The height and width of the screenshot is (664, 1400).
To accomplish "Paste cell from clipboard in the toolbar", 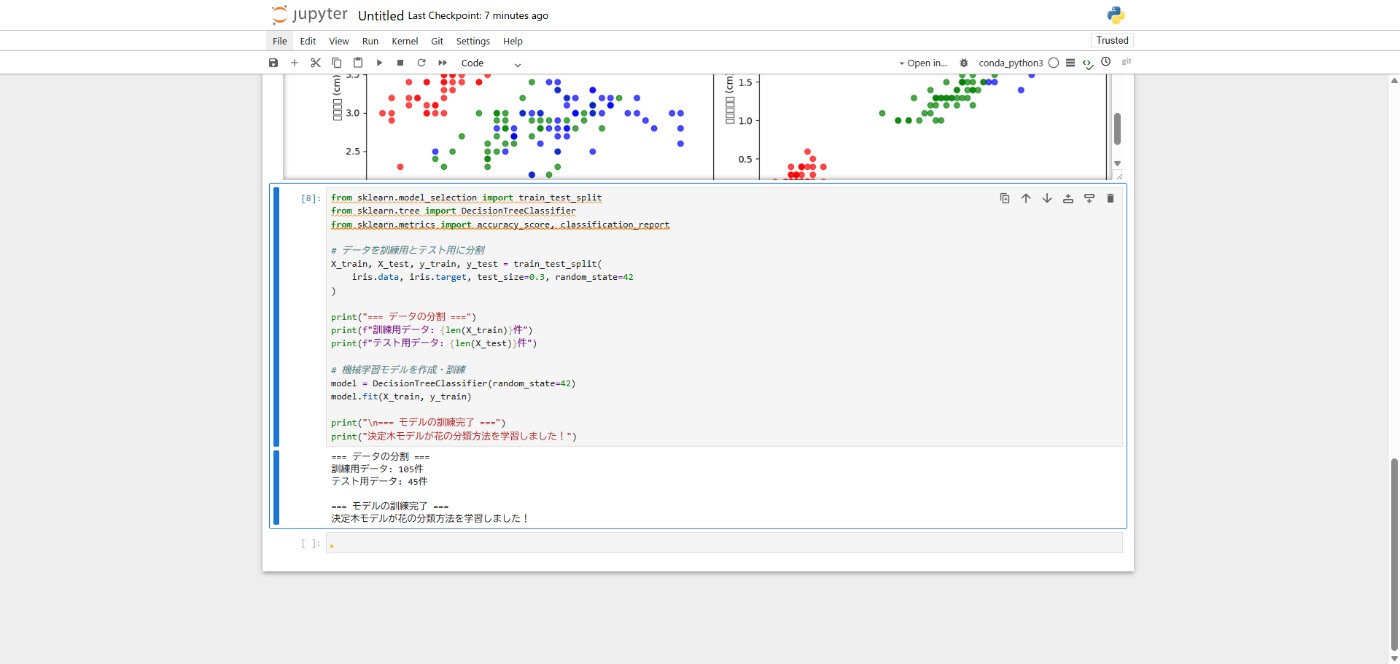I will pyautogui.click(x=358, y=63).
